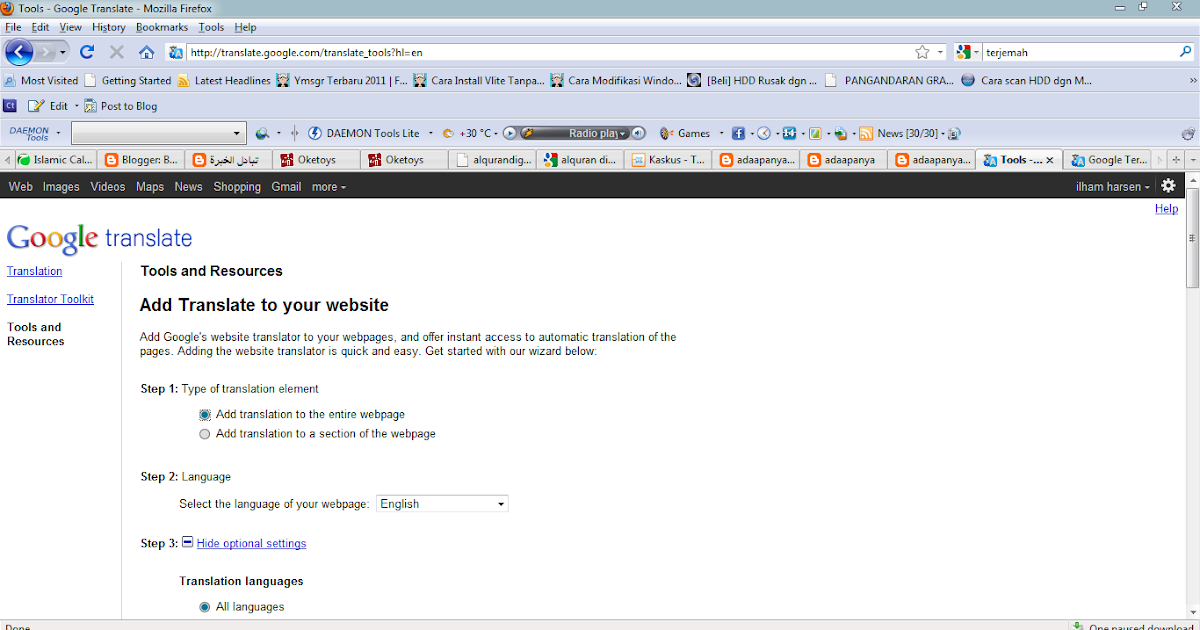Click the Post to Blog button

tap(120, 106)
